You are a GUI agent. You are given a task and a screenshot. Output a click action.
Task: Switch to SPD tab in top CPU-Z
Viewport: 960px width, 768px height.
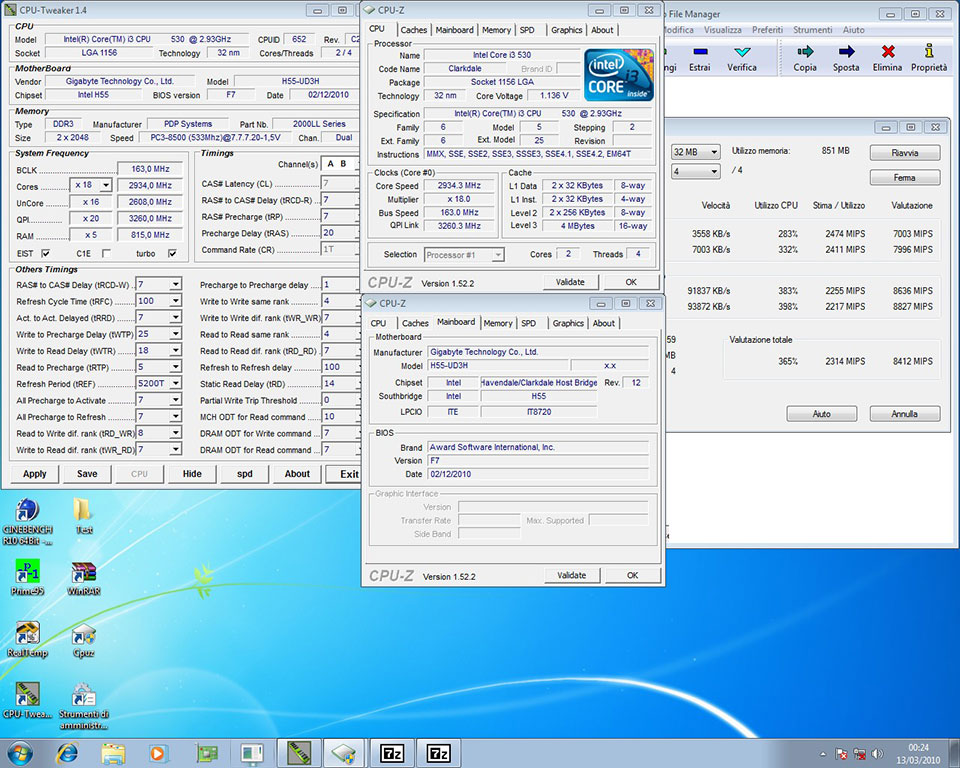point(527,29)
